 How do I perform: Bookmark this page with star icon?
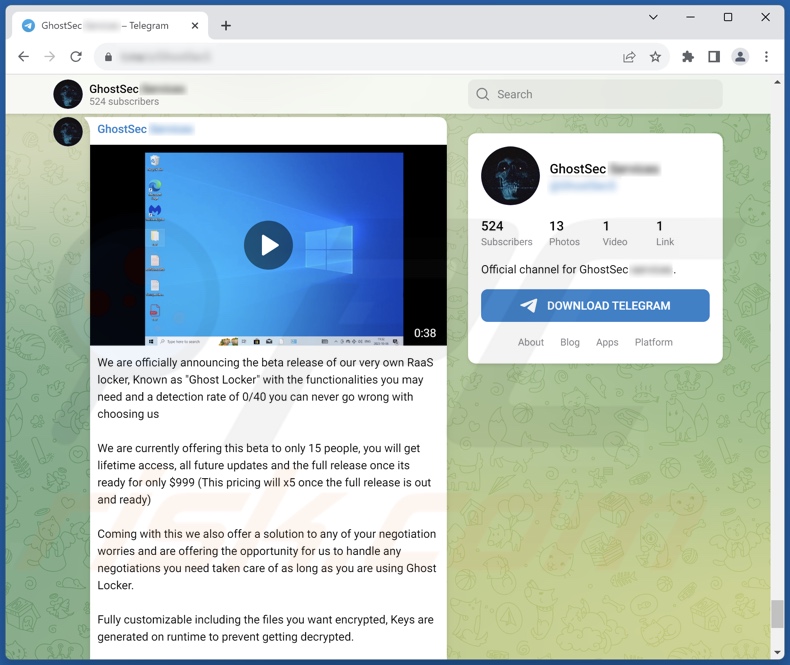click(655, 57)
